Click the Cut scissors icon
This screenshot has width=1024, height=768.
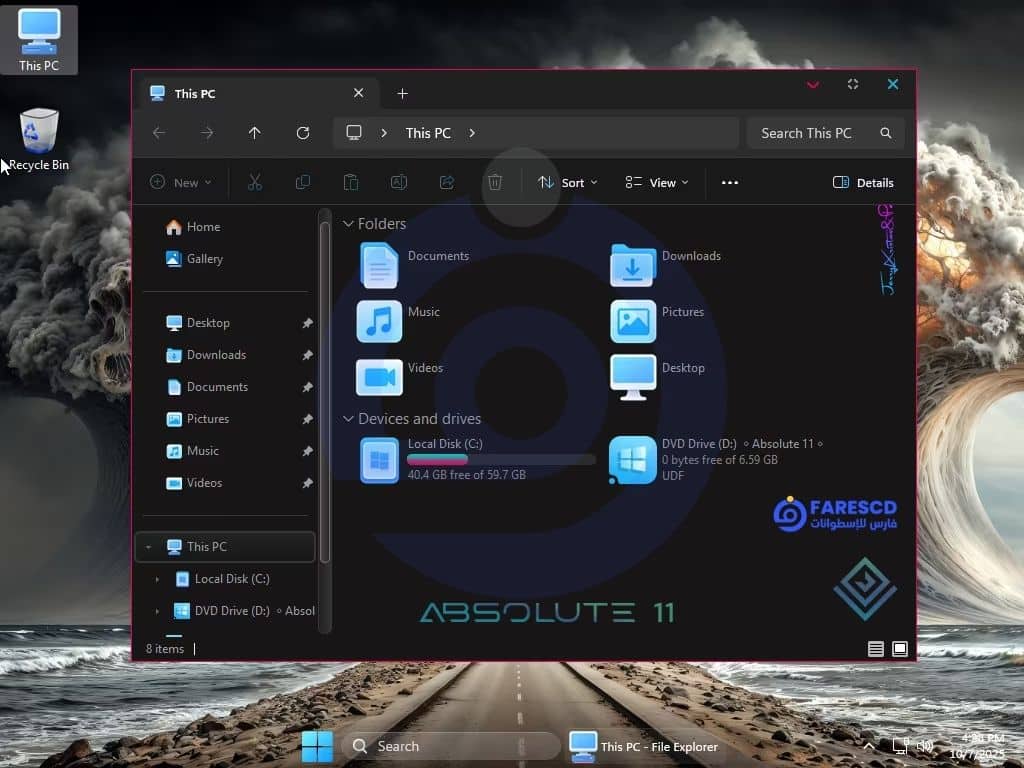(x=254, y=182)
